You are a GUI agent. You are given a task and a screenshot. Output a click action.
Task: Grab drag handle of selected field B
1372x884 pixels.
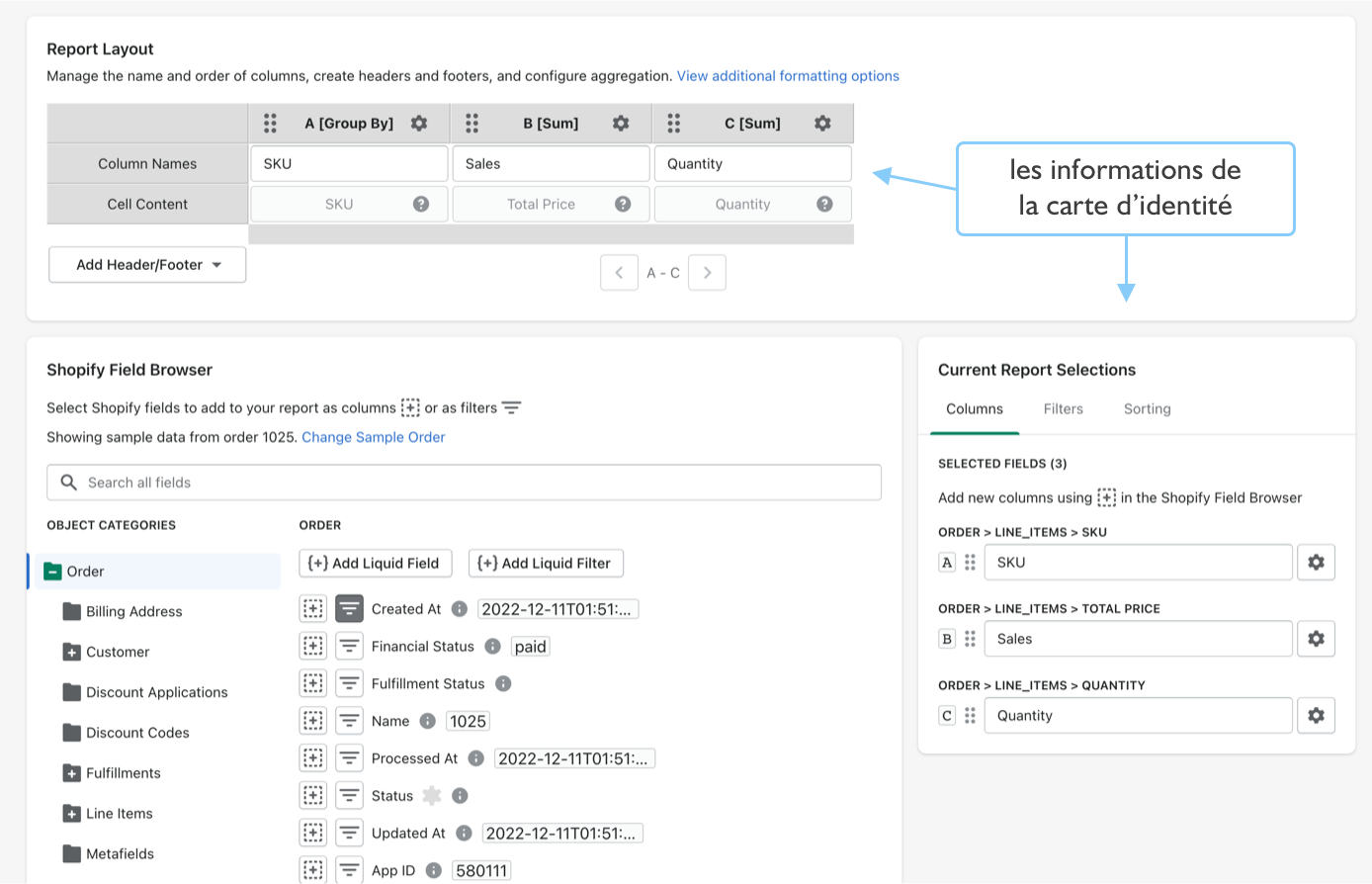[971, 639]
